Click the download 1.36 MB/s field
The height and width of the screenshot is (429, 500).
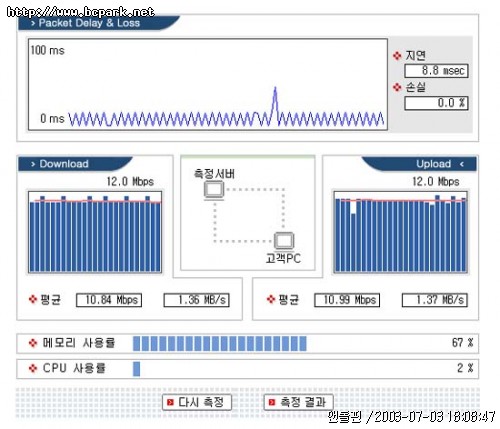point(197,300)
